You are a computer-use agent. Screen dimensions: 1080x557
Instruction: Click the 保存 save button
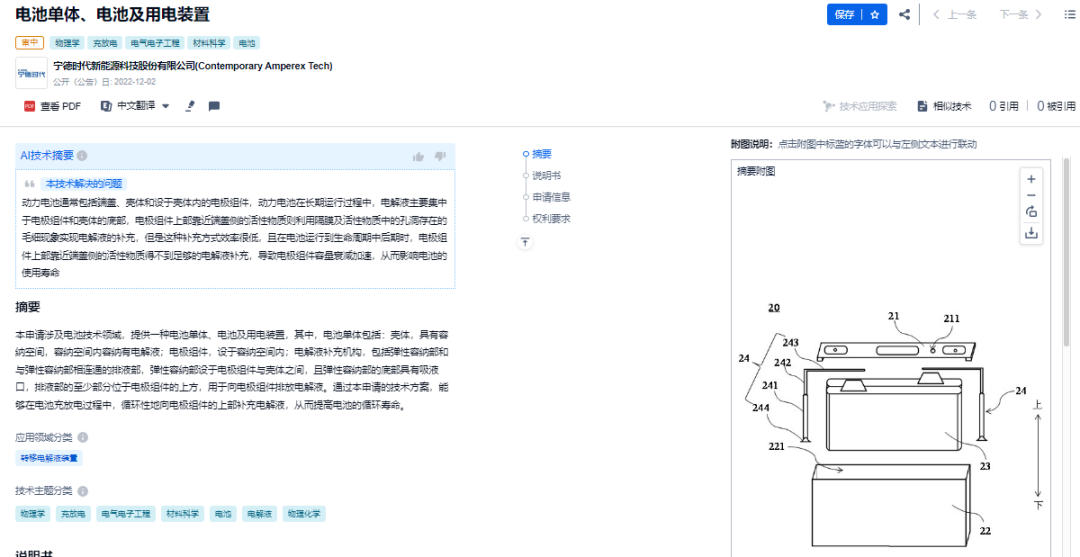pos(844,14)
